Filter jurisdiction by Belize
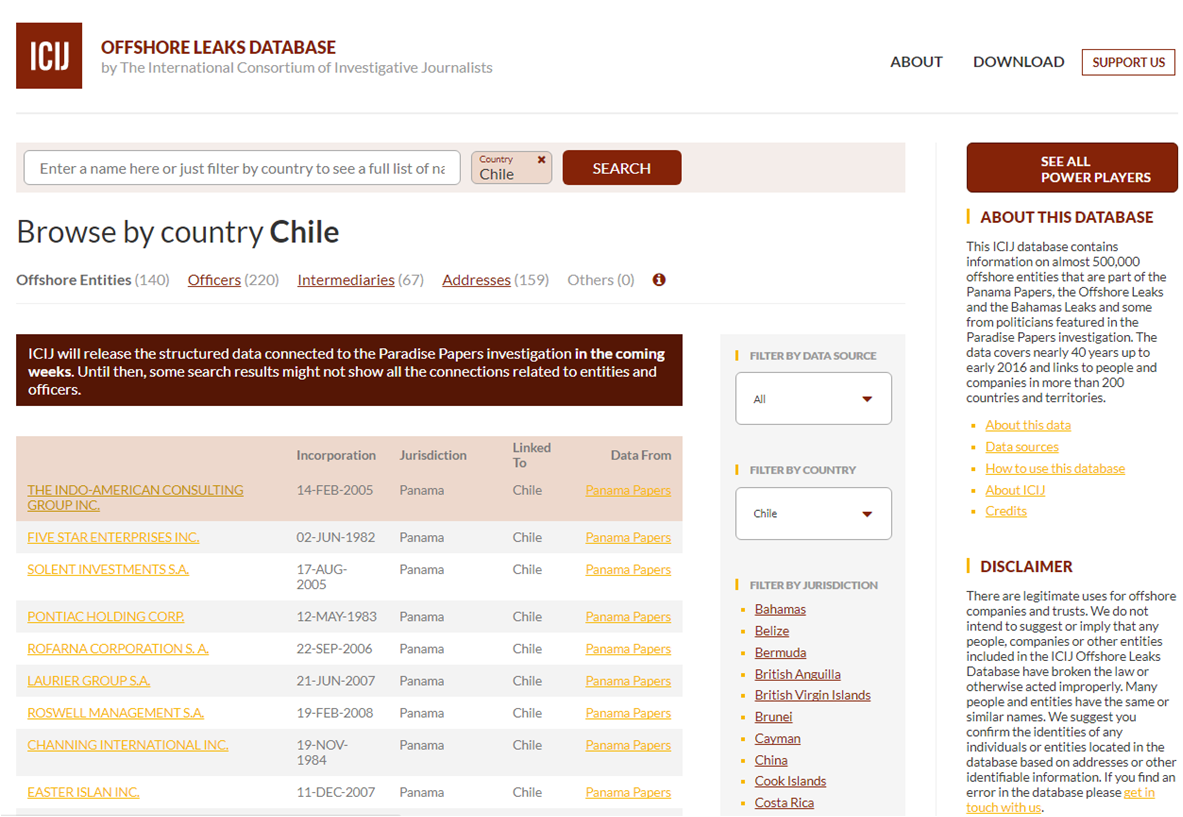The image size is (1183, 817). (x=772, y=631)
